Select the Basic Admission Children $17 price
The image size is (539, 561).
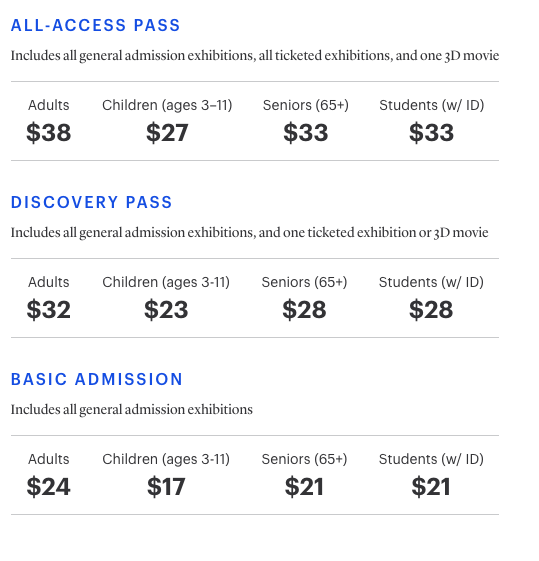point(166,487)
